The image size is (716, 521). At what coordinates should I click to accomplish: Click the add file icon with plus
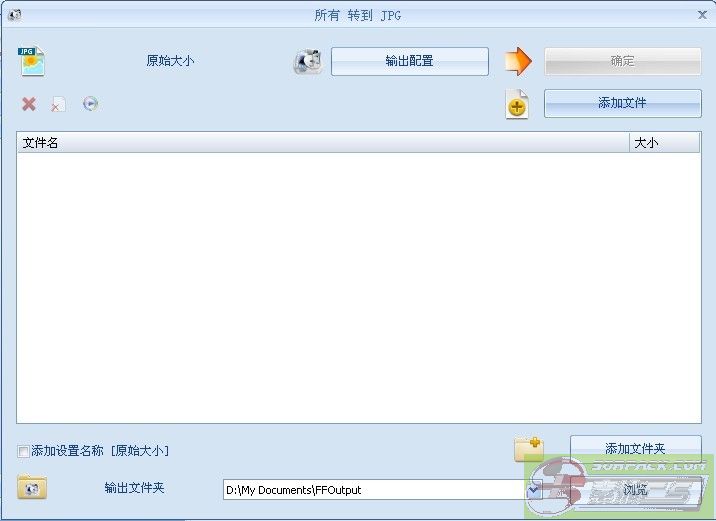point(517,105)
